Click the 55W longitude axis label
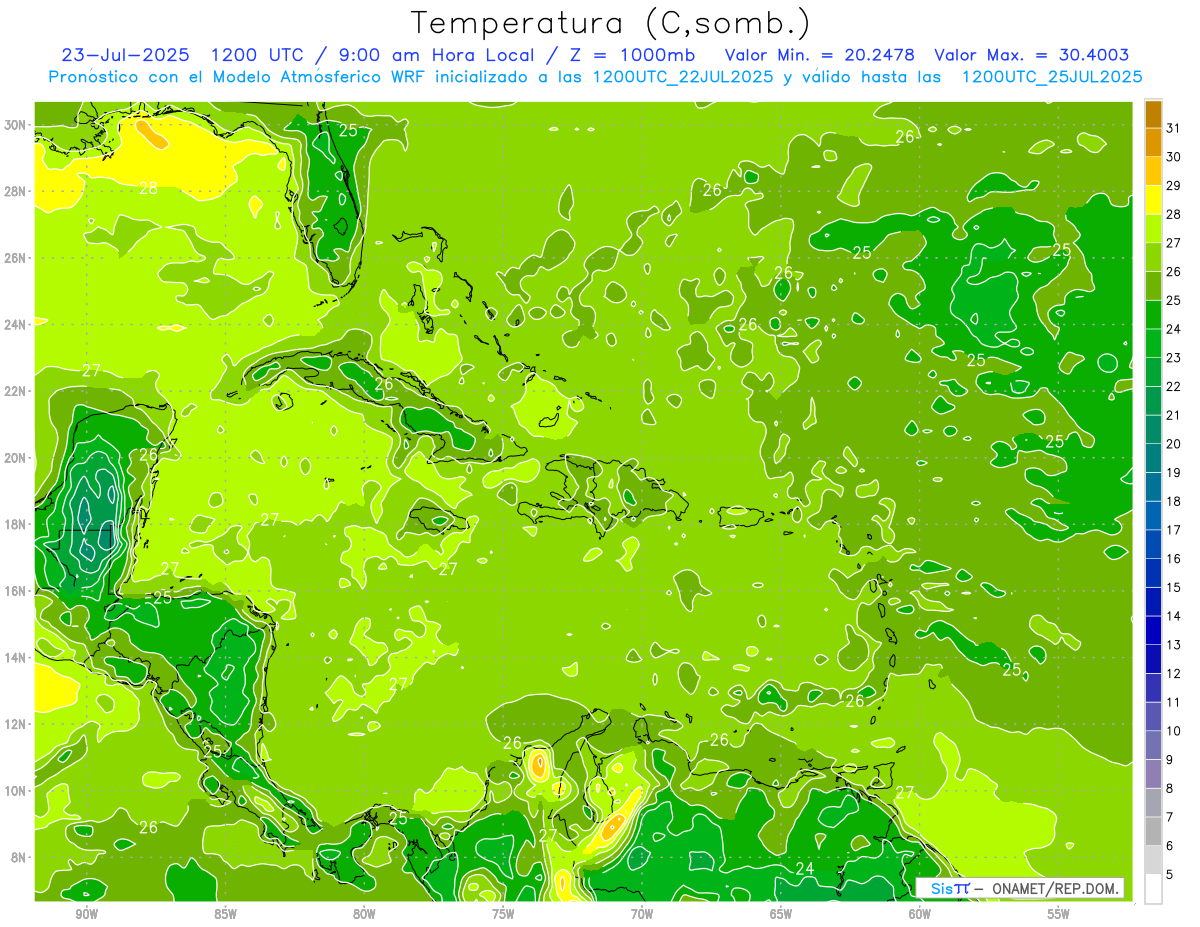The image size is (1200, 927). pyautogui.click(x=1059, y=914)
